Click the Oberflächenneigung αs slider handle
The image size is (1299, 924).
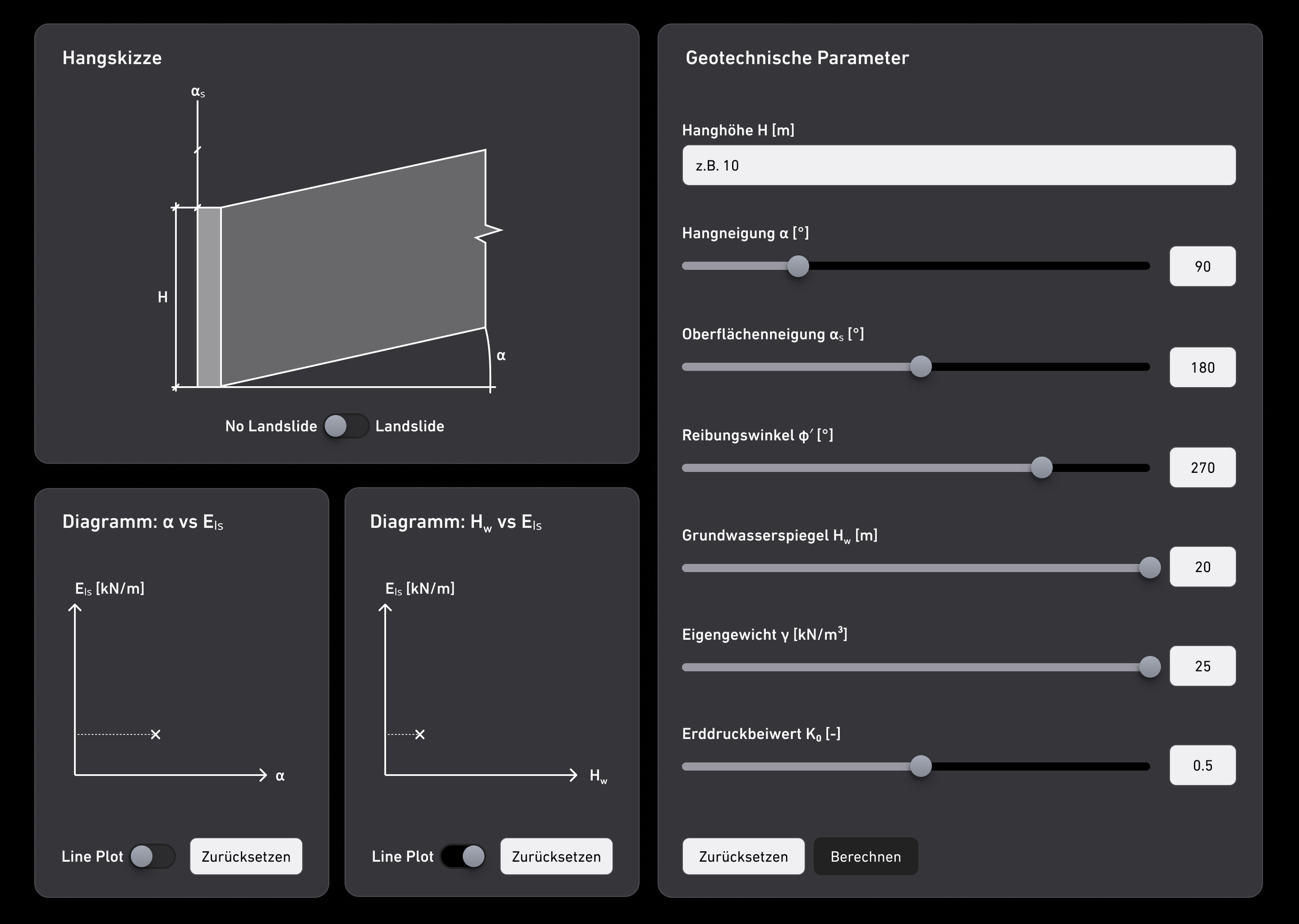(921, 366)
